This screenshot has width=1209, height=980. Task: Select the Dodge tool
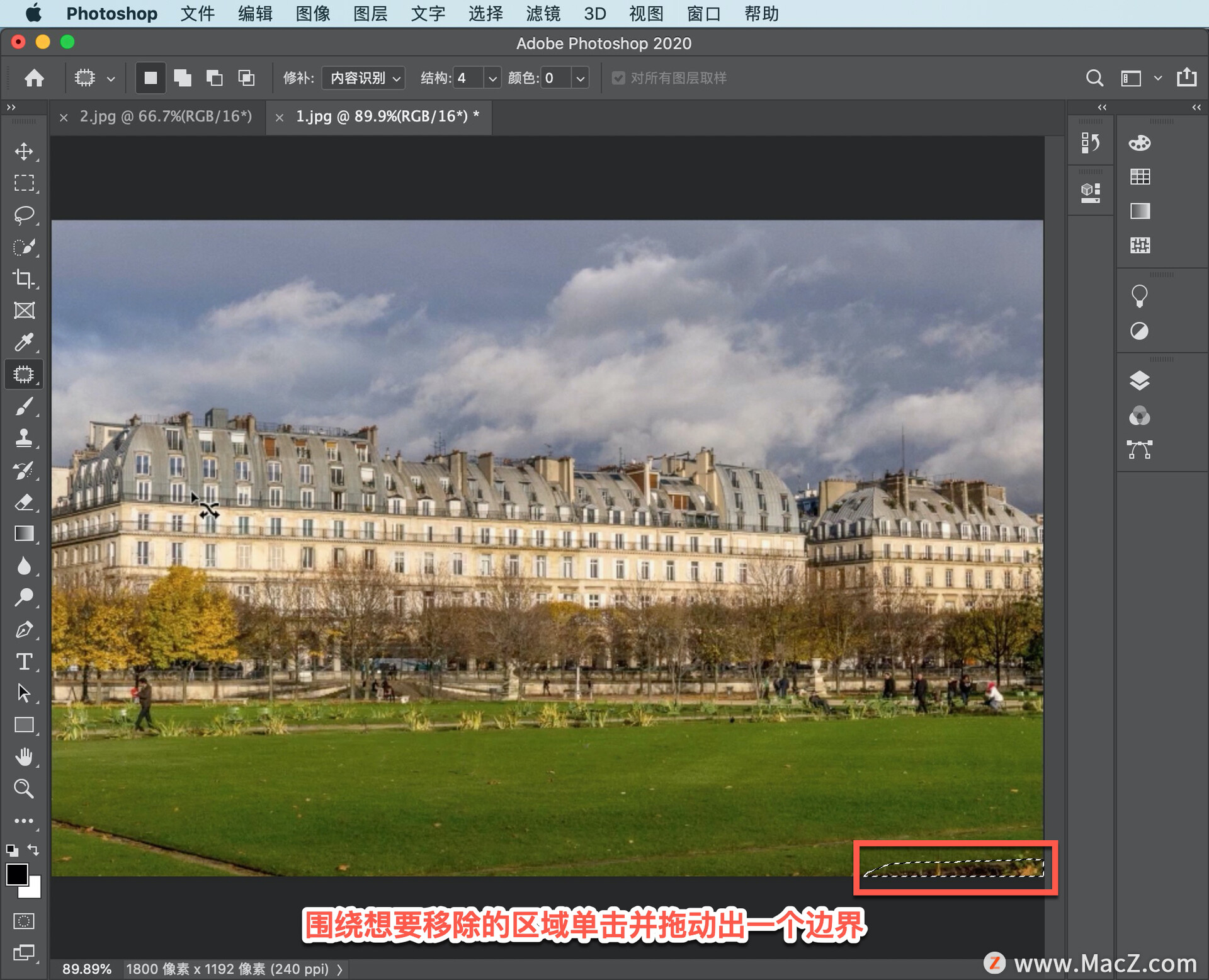tap(24, 597)
